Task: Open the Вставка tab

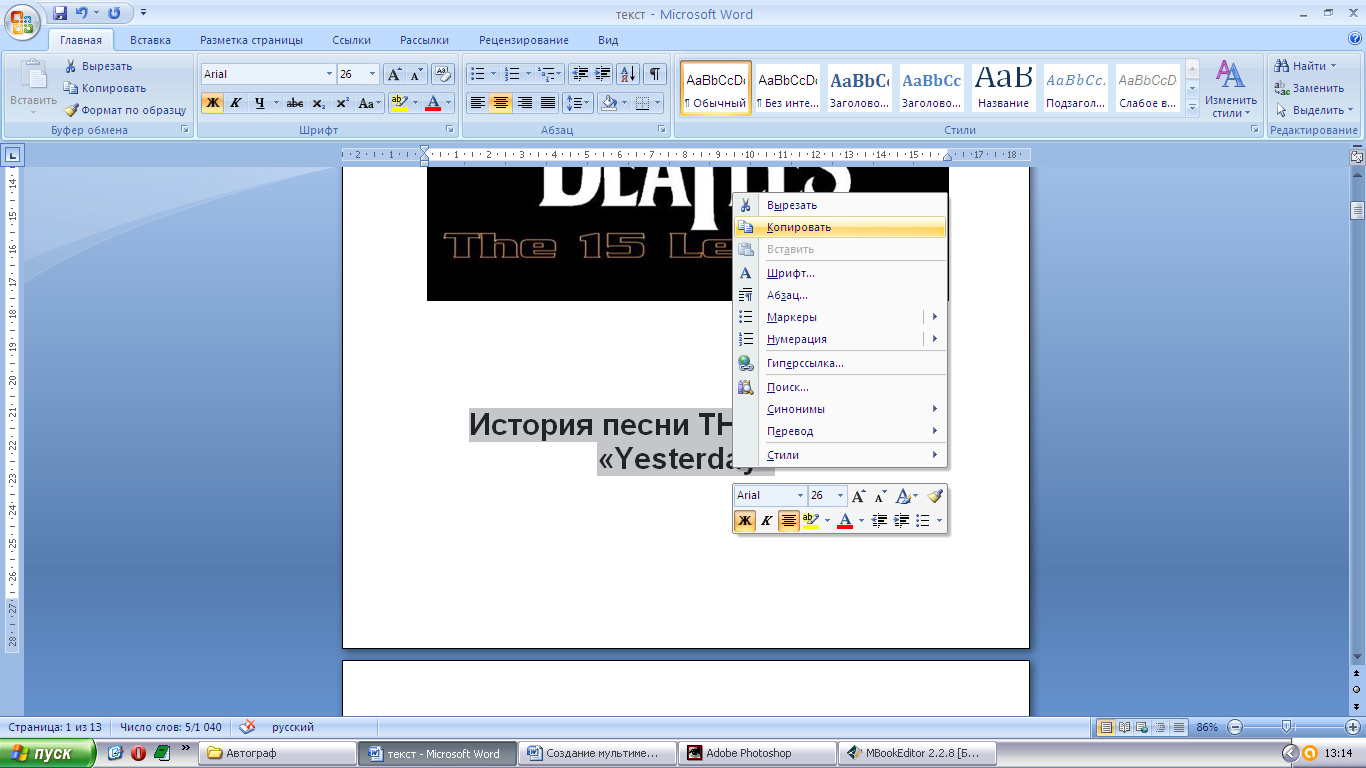Action: (x=150, y=40)
